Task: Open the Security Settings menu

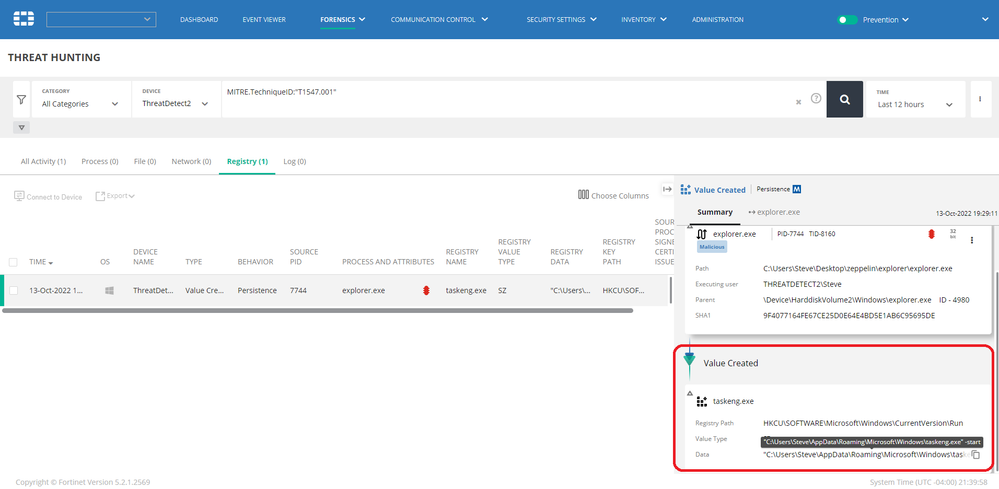Action: (561, 19)
